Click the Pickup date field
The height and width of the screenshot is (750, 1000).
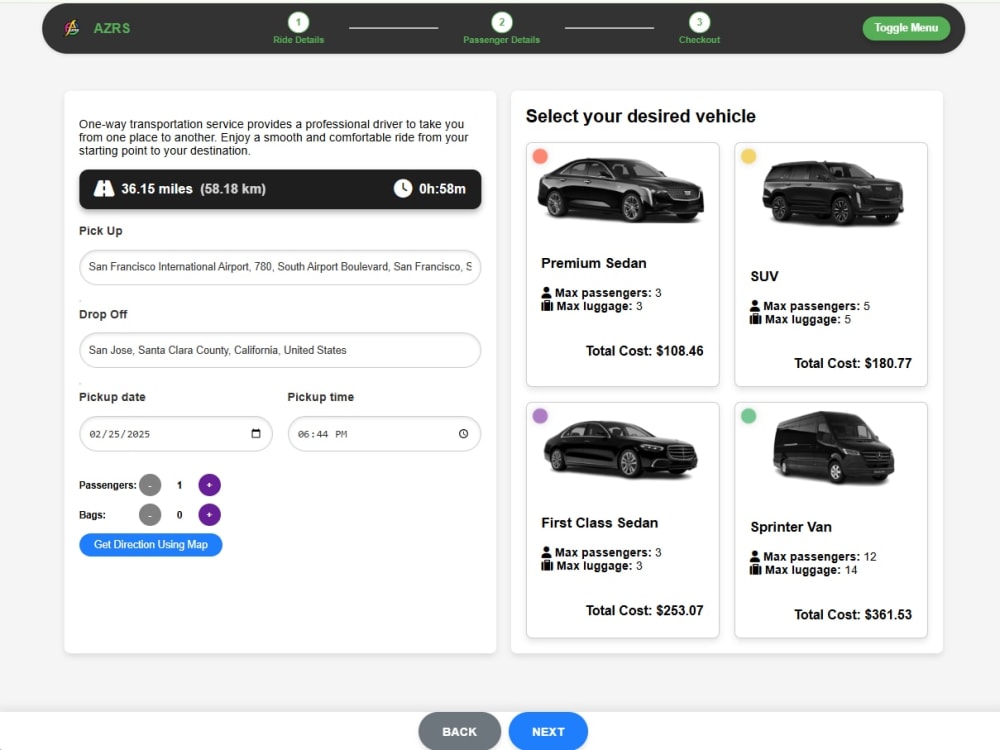coord(176,434)
